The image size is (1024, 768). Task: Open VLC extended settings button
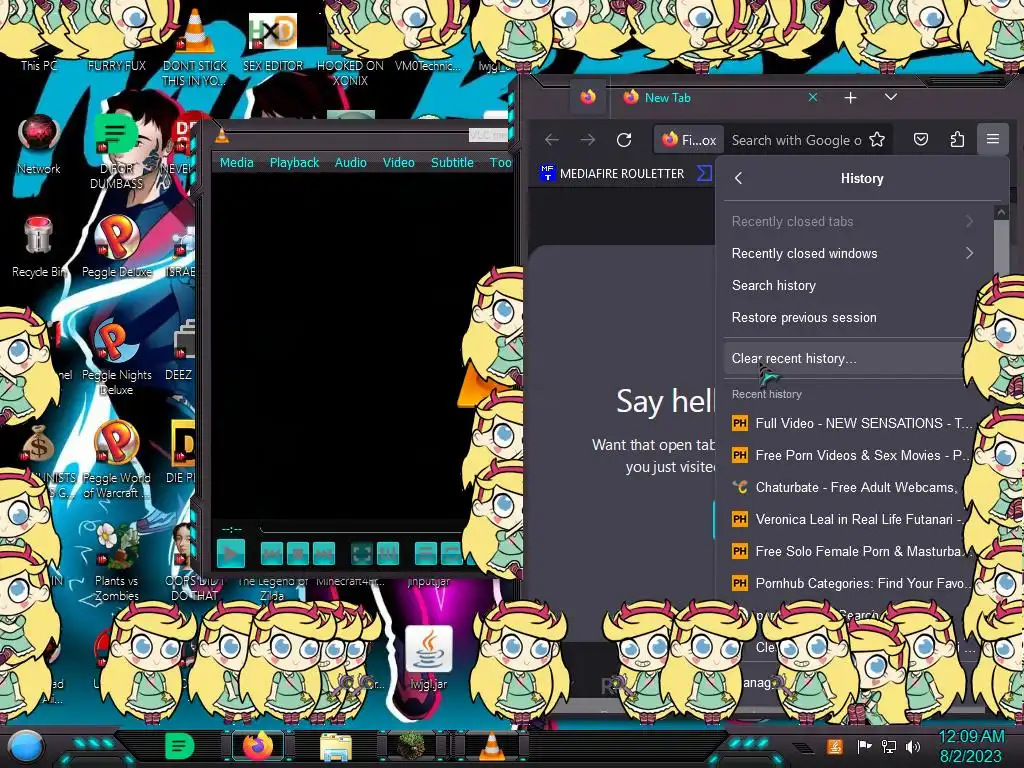[x=388, y=554]
